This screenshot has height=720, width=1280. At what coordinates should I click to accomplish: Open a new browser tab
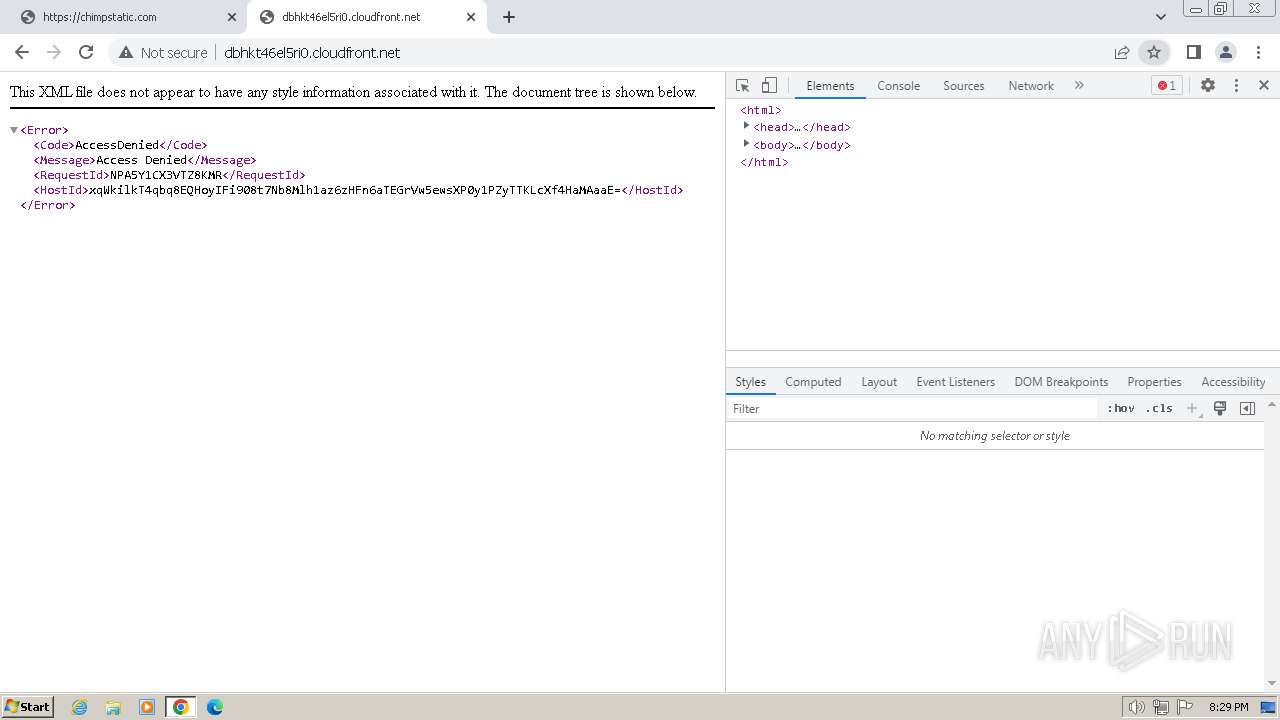pyautogui.click(x=508, y=17)
